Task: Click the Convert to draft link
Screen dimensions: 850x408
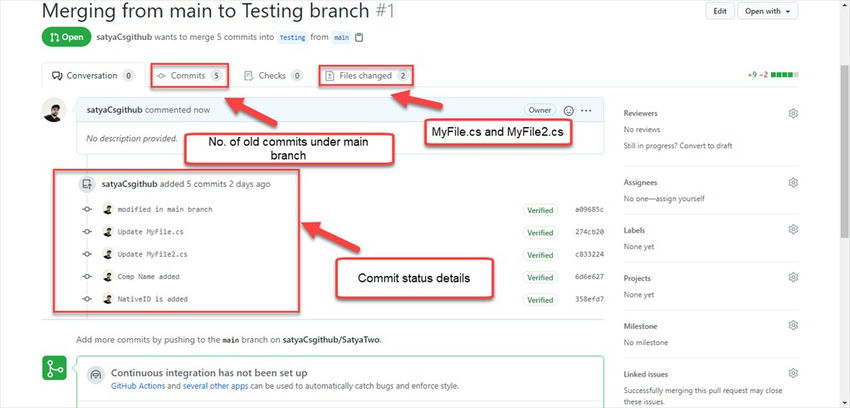Action: click(x=705, y=145)
